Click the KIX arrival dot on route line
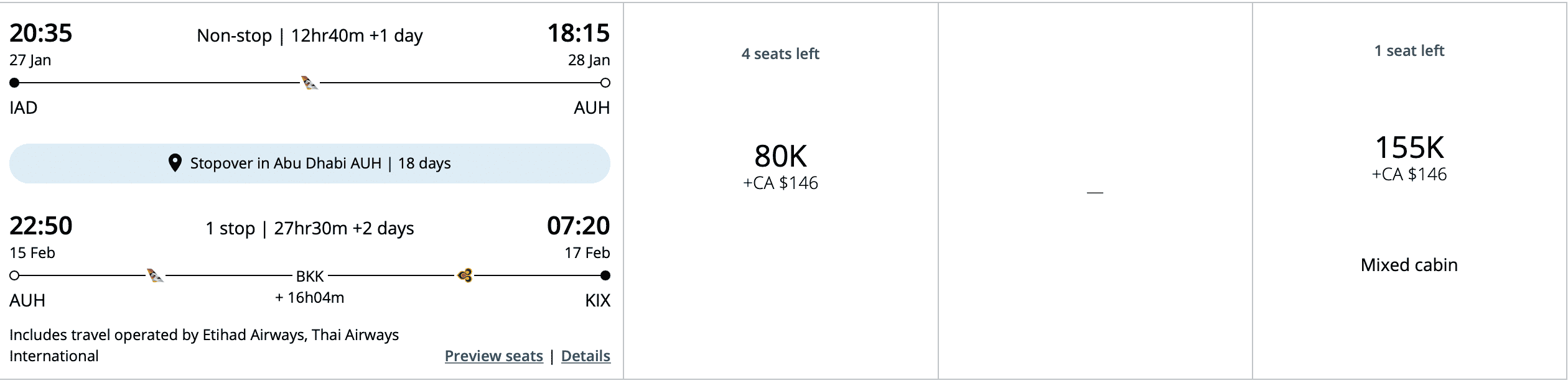This screenshot has width=1568, height=383. click(x=605, y=275)
